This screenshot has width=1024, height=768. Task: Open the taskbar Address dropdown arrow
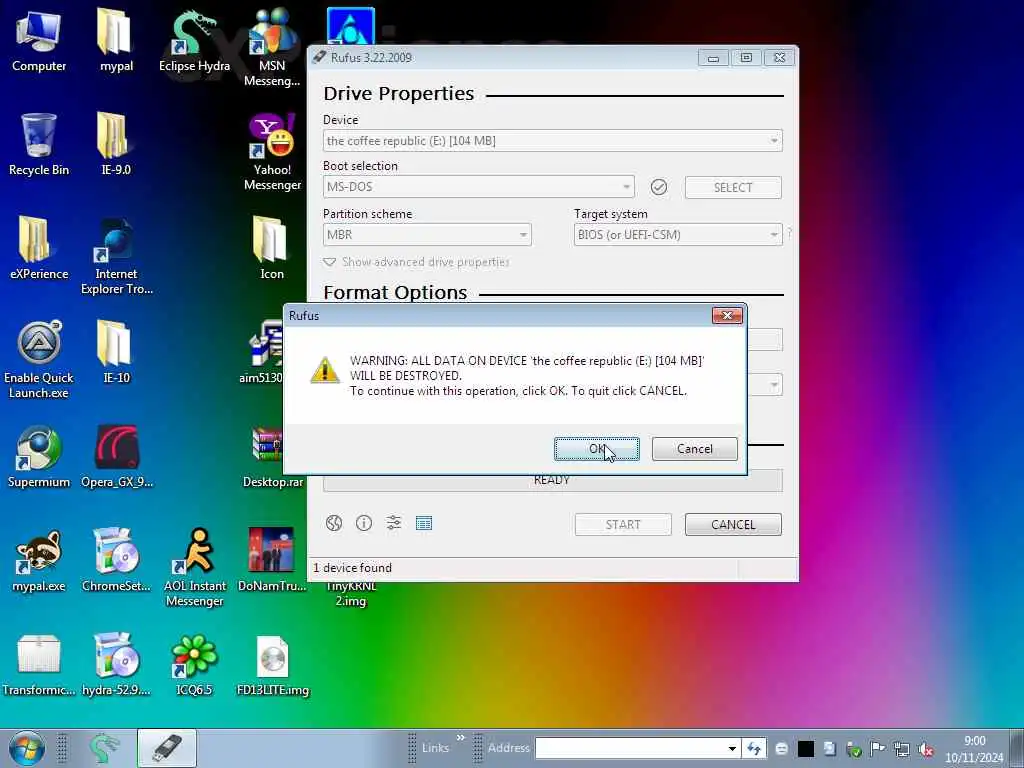[x=733, y=748]
